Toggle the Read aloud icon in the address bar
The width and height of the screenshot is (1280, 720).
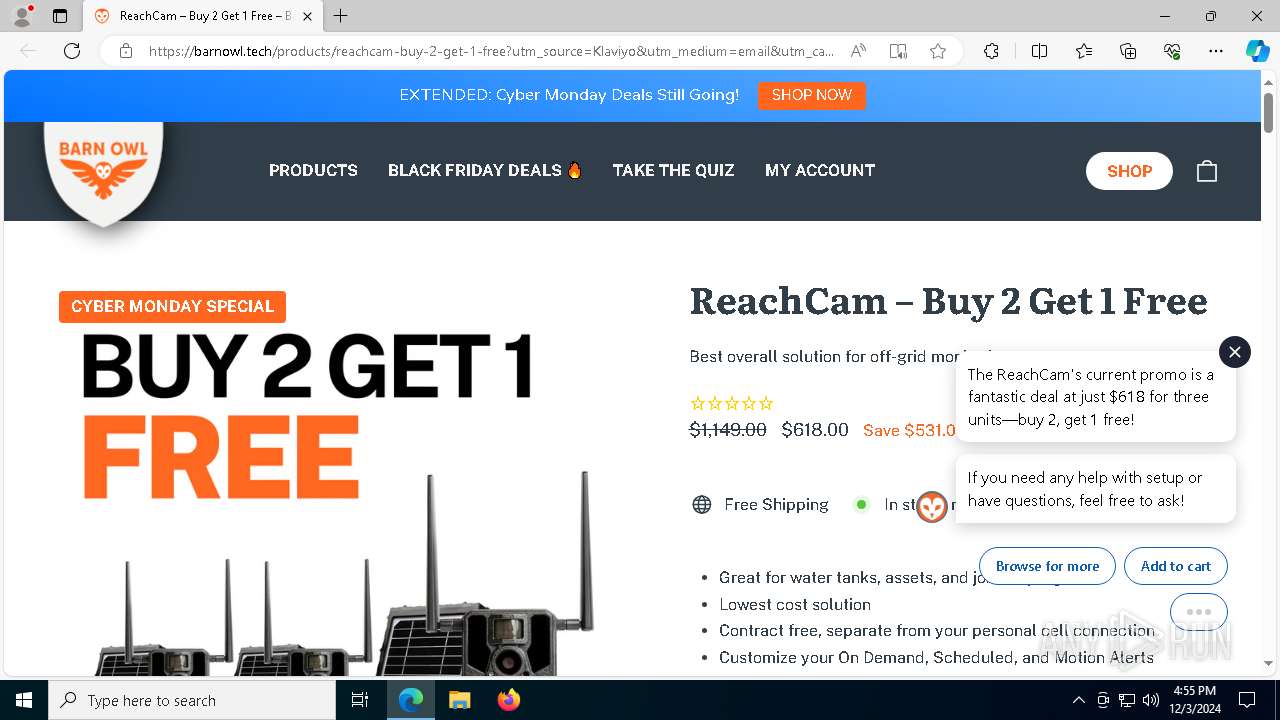(858, 51)
